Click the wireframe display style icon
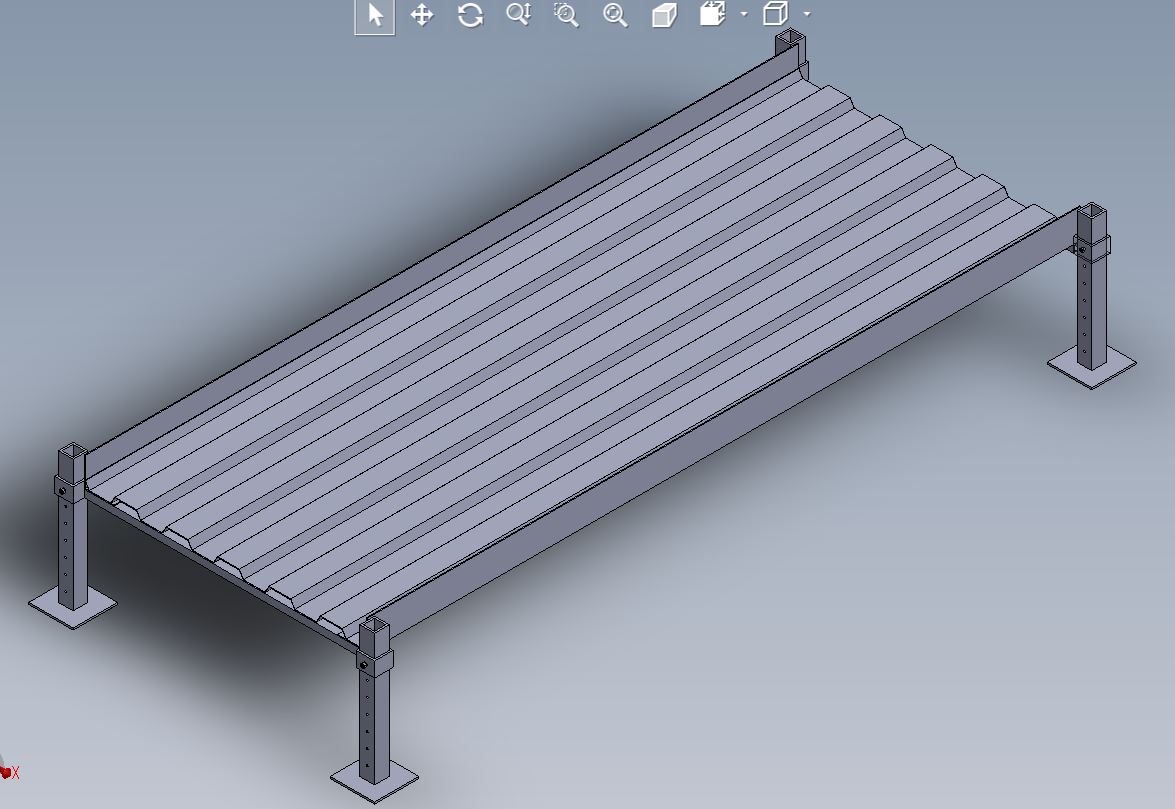 (x=776, y=13)
